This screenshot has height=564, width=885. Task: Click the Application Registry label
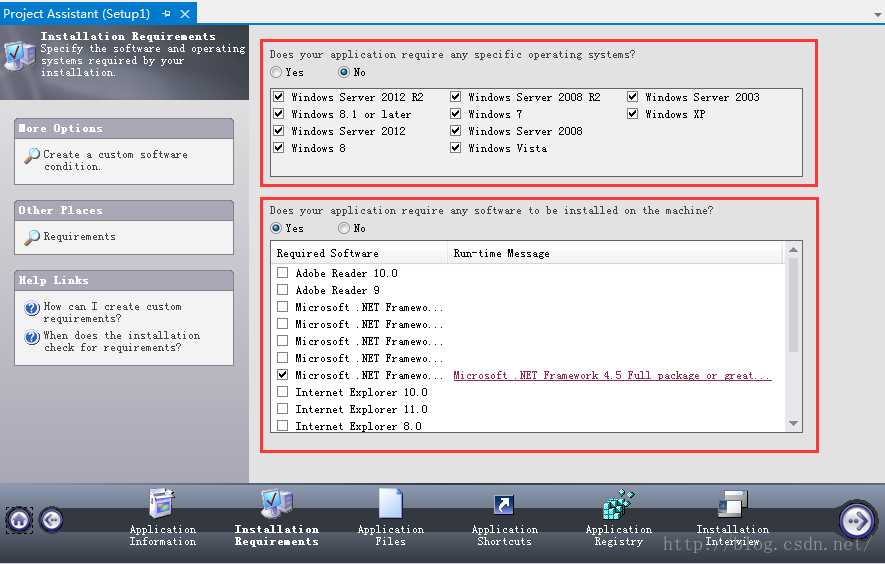619,535
